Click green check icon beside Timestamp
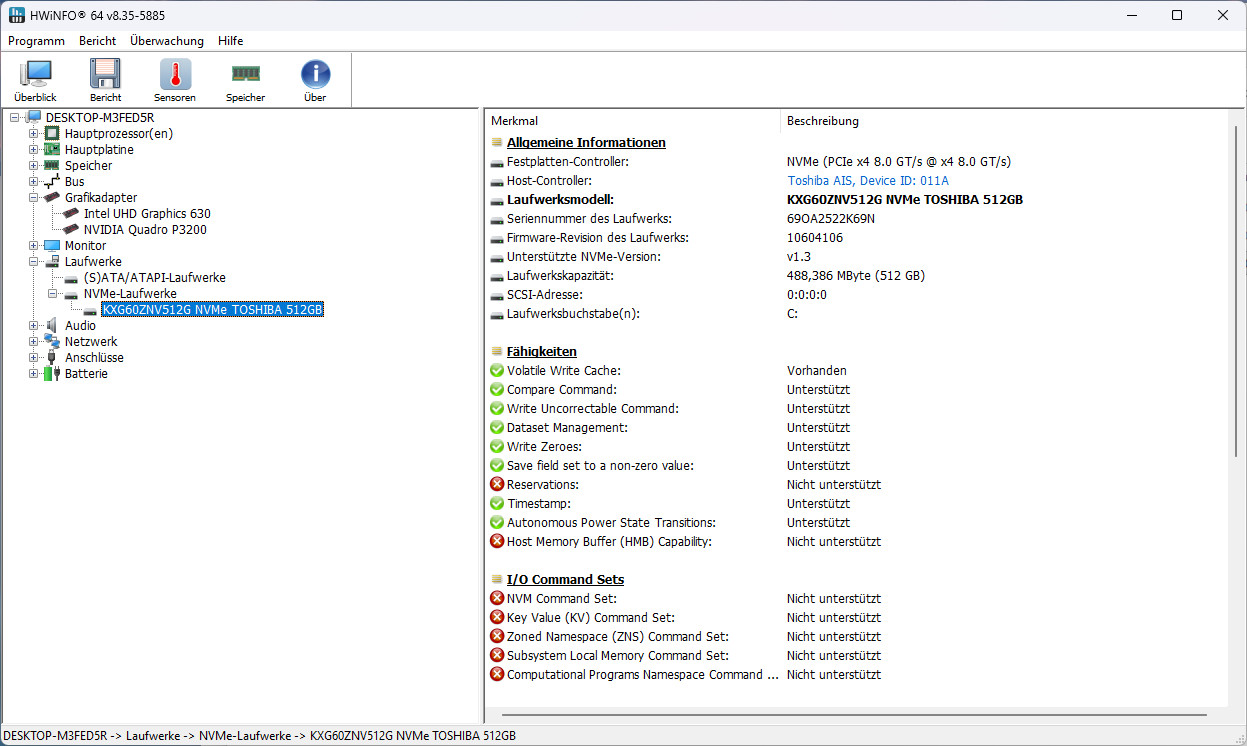 tap(497, 504)
